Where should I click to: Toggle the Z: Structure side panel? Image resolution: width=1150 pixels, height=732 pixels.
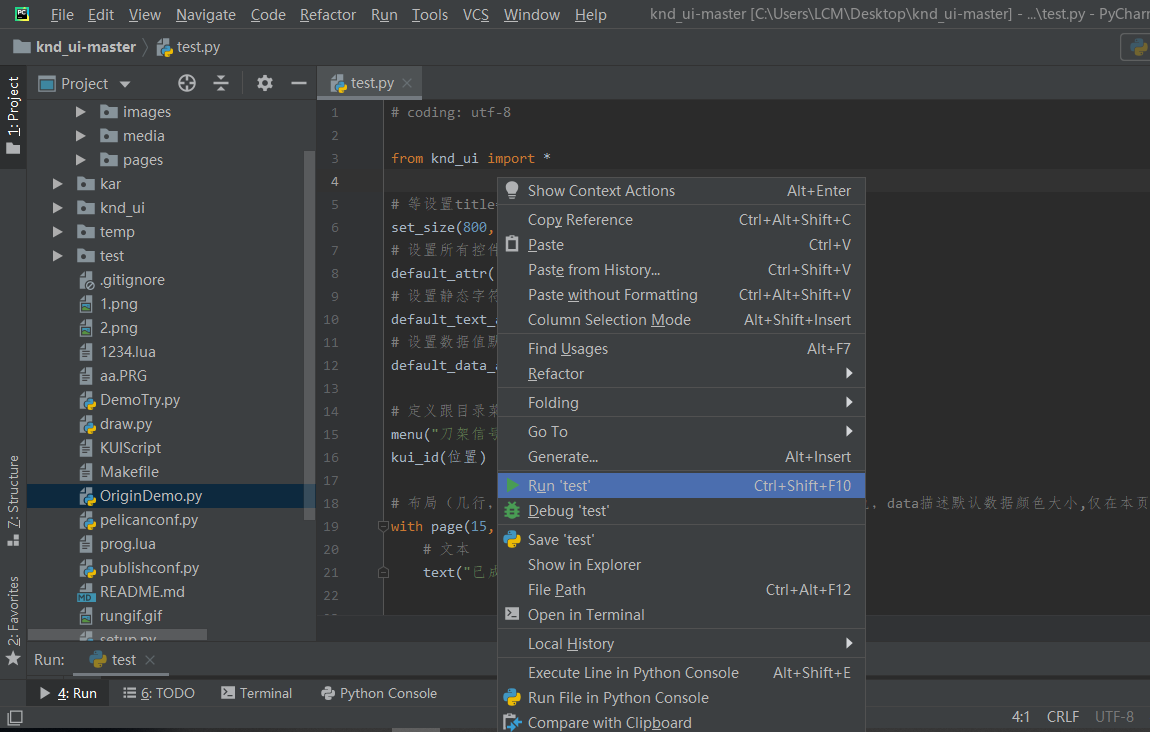(x=13, y=500)
